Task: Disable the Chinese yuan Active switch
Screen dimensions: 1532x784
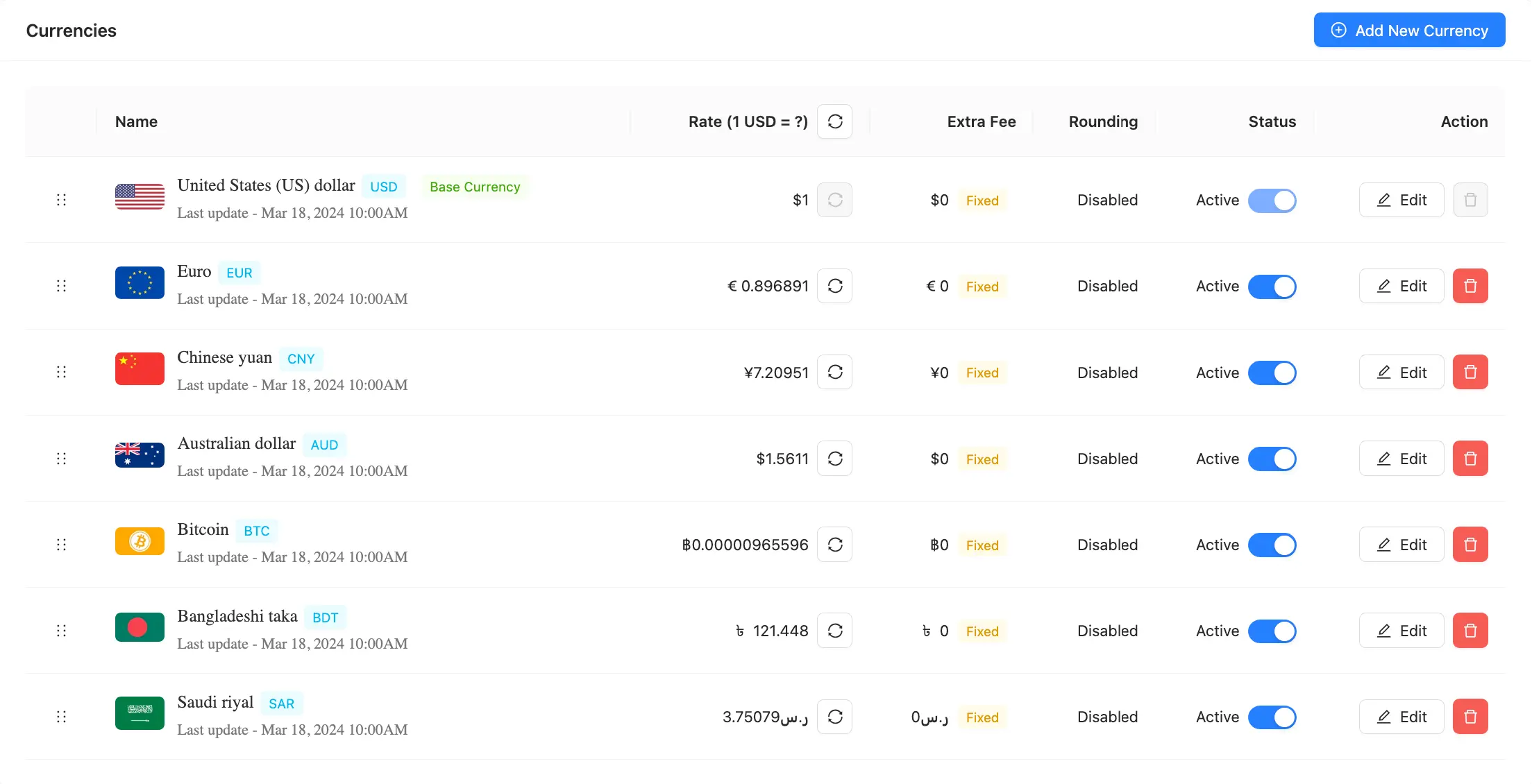Action: (1272, 373)
